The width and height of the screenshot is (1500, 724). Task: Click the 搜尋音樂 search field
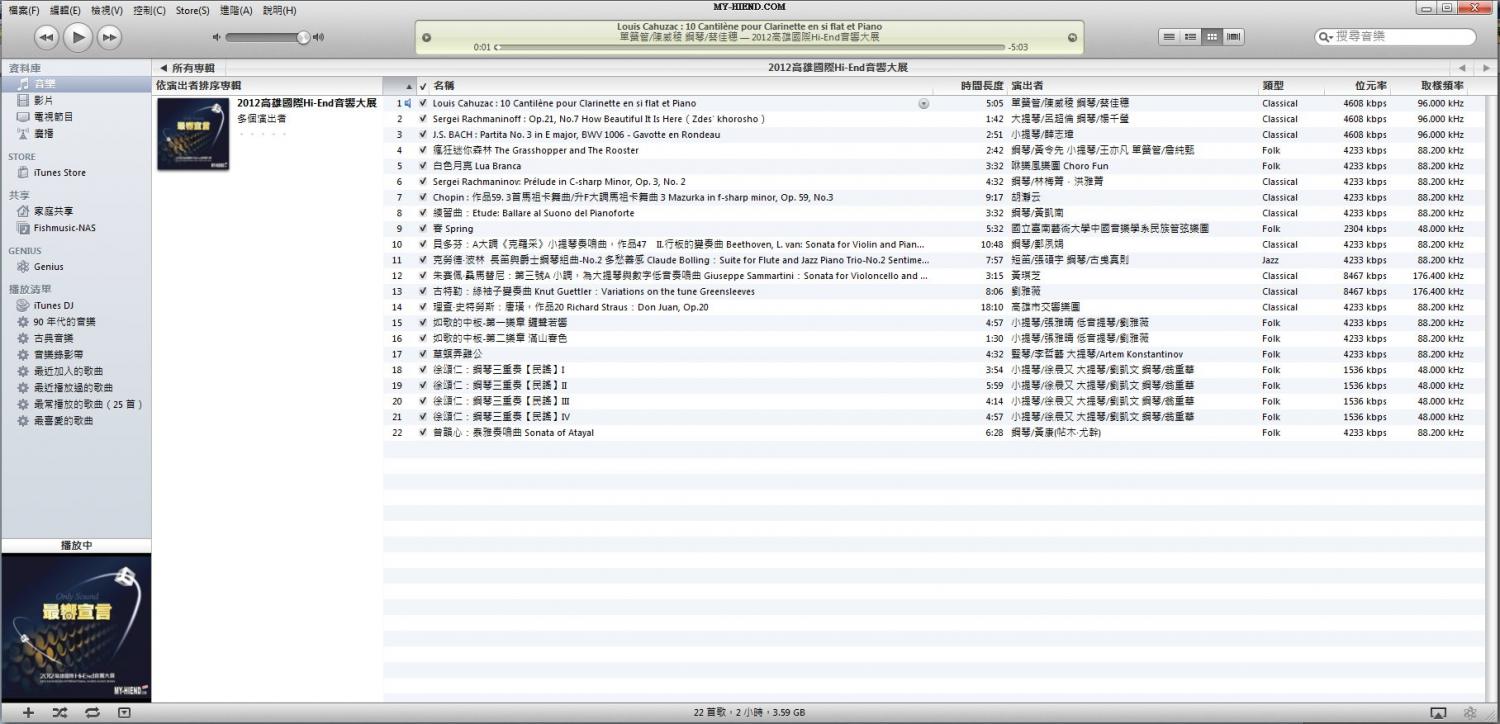point(1396,37)
